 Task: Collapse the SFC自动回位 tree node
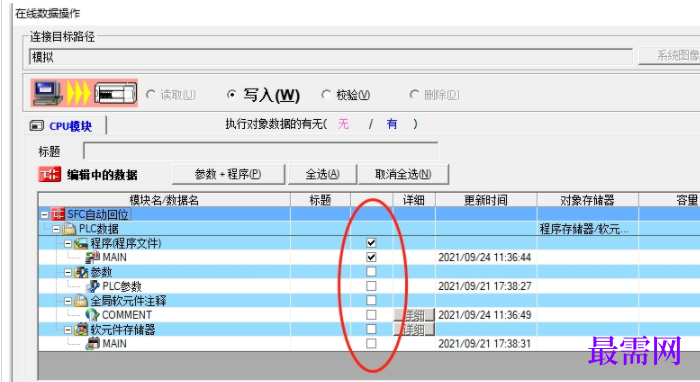point(45,215)
